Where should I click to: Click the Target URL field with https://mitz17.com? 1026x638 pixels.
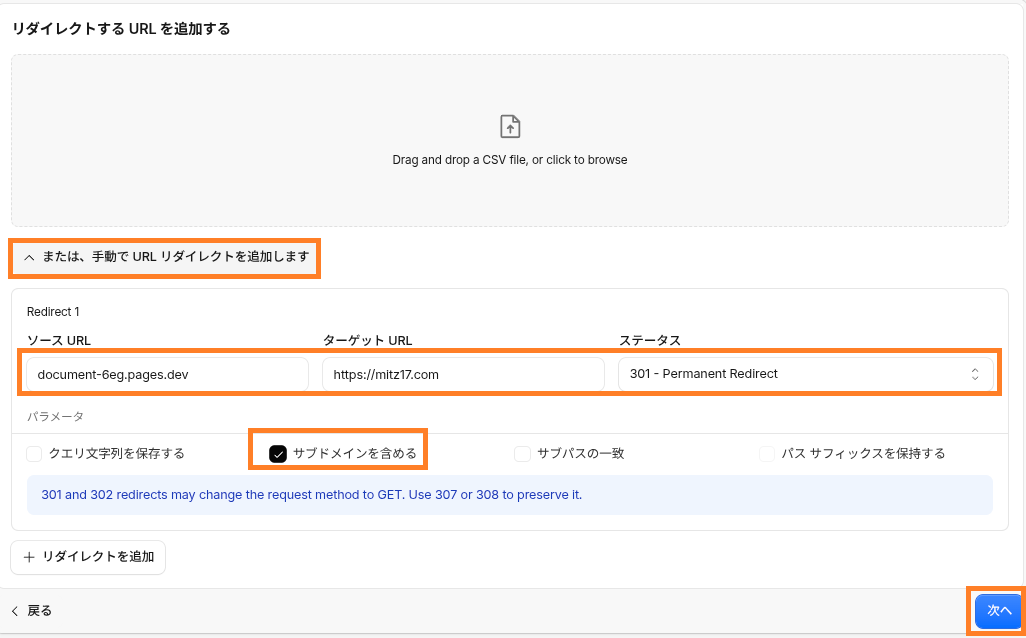463,374
